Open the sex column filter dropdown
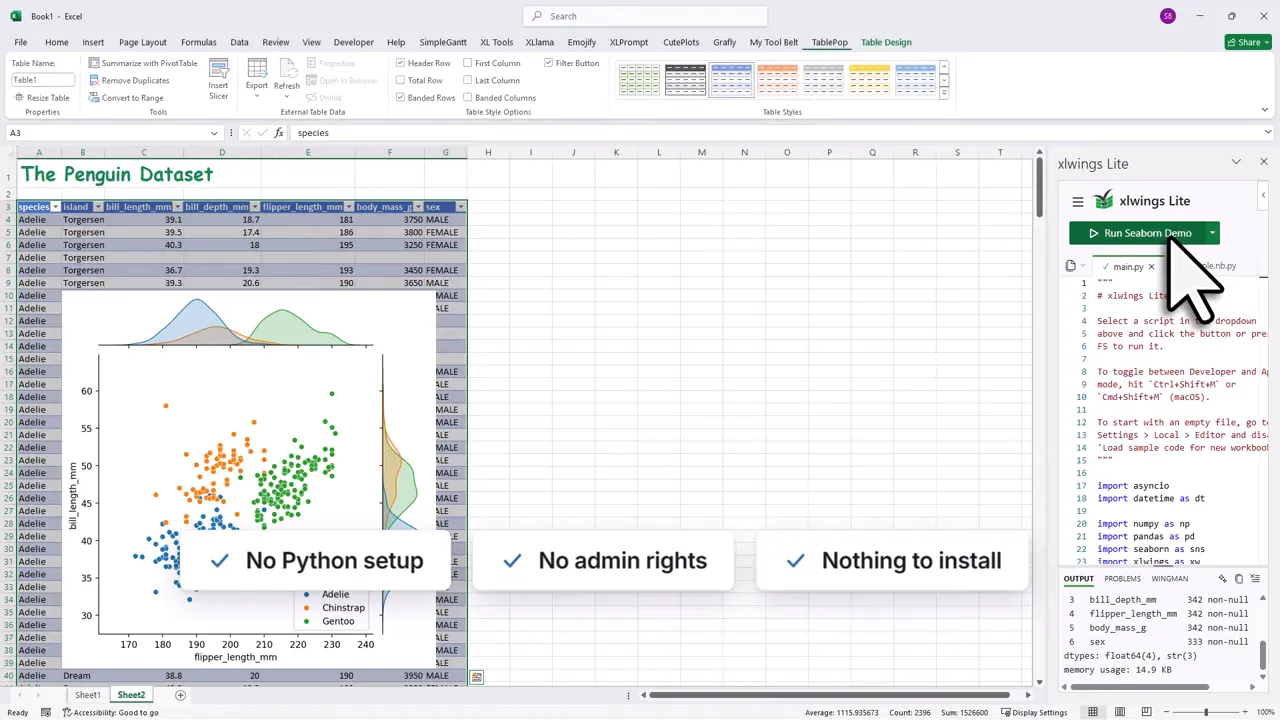 point(460,207)
